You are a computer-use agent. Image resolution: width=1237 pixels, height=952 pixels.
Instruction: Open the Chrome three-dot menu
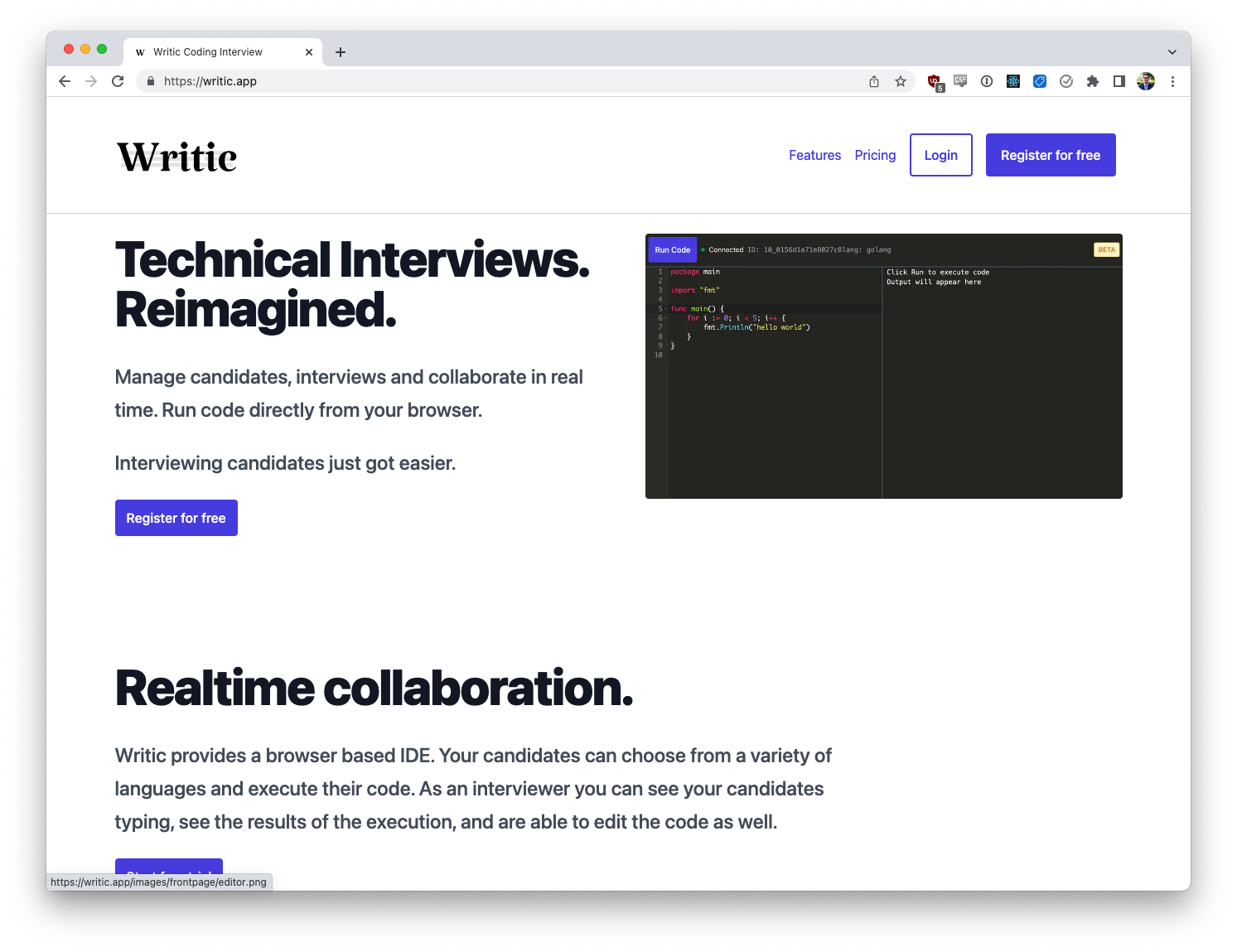coord(1172,81)
